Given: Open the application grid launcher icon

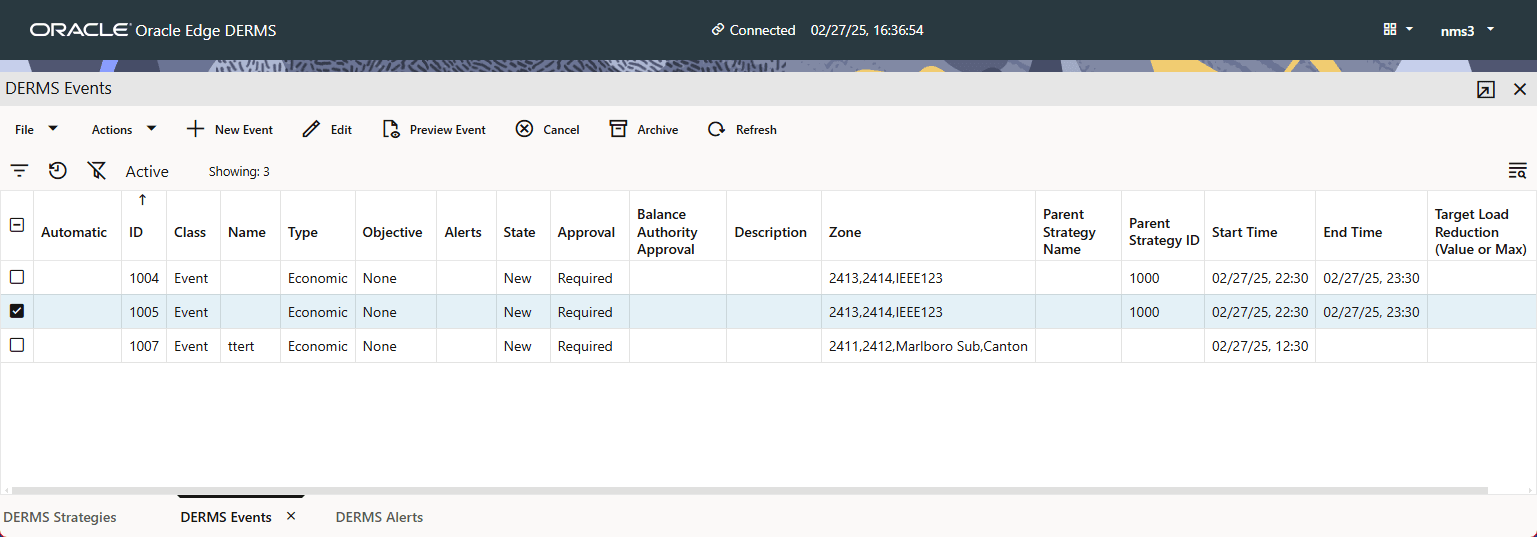Looking at the screenshot, I should pyautogui.click(x=1390, y=30).
